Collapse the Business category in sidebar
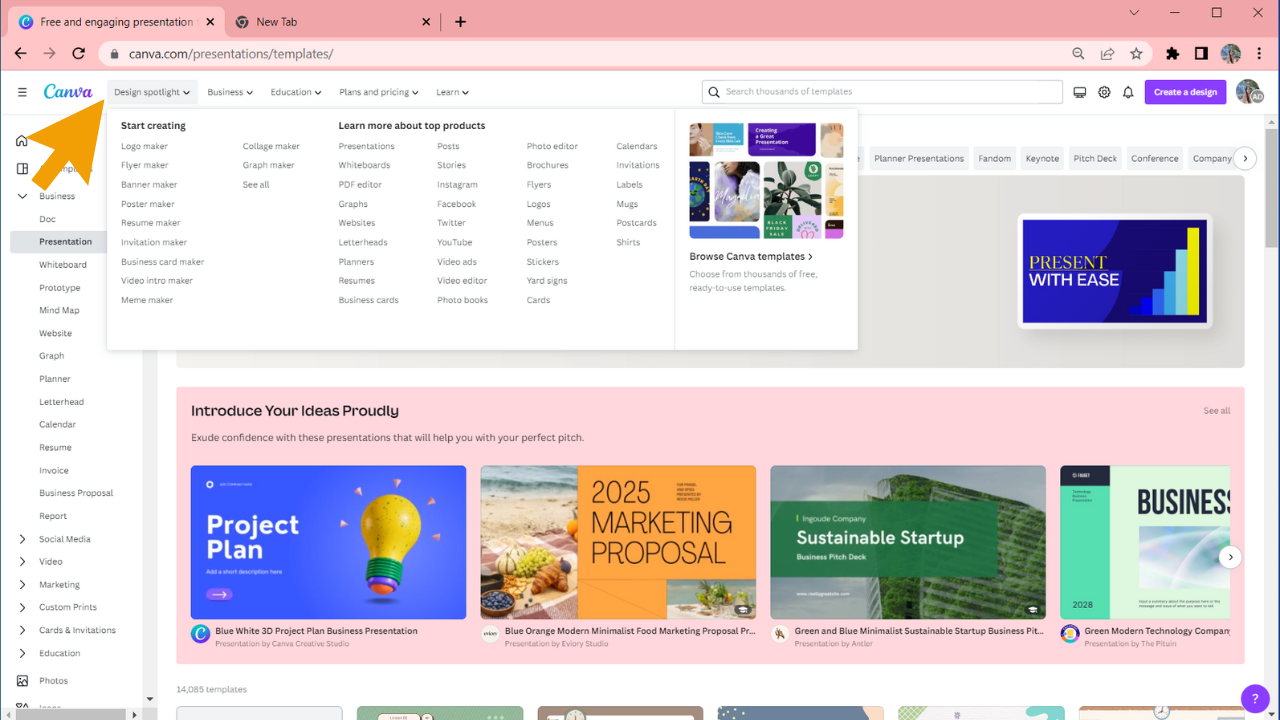 coord(22,196)
